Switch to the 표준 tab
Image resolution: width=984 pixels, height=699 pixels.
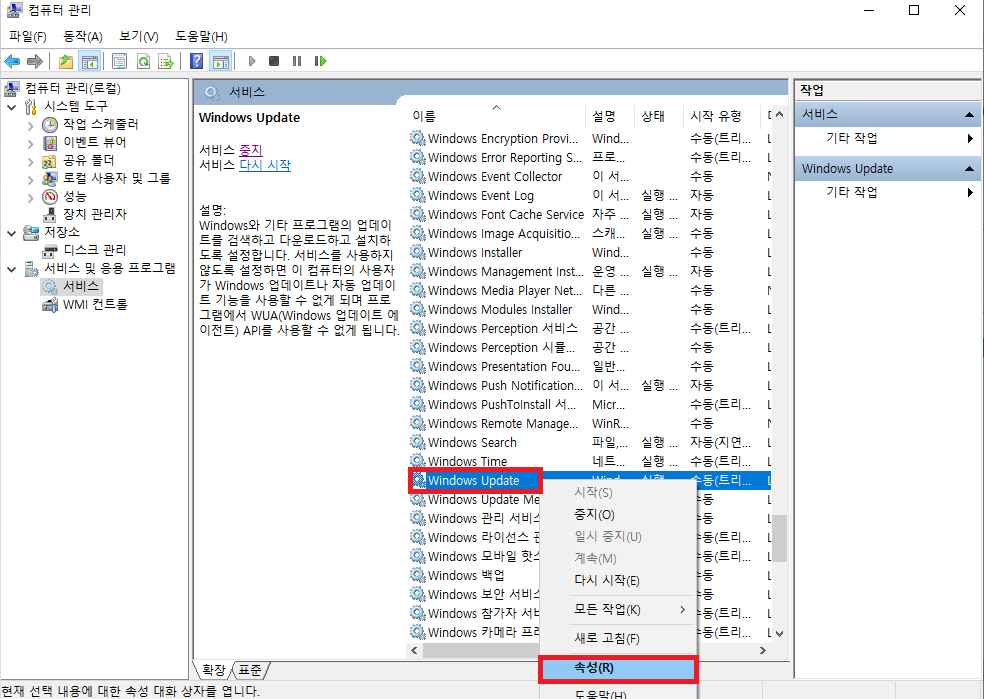(x=250, y=670)
